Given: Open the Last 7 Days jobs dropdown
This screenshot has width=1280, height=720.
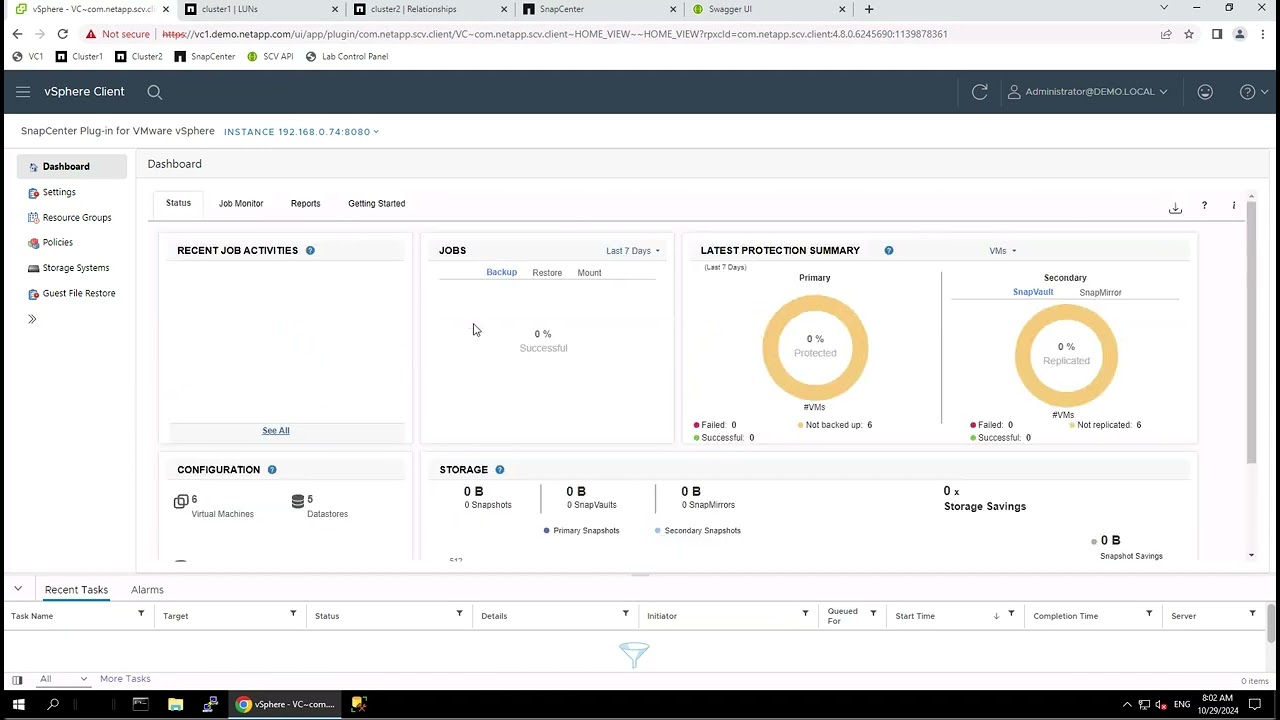Looking at the screenshot, I should pos(633,251).
